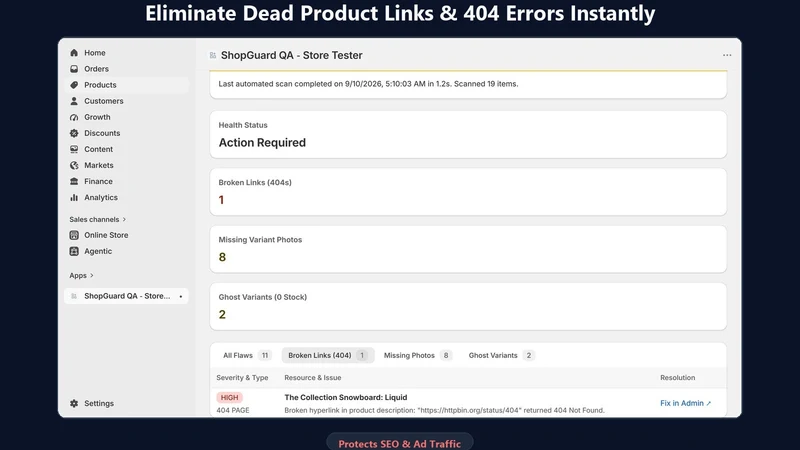Click the Home house icon in sidebar
This screenshot has width=800, height=450.
(x=74, y=53)
